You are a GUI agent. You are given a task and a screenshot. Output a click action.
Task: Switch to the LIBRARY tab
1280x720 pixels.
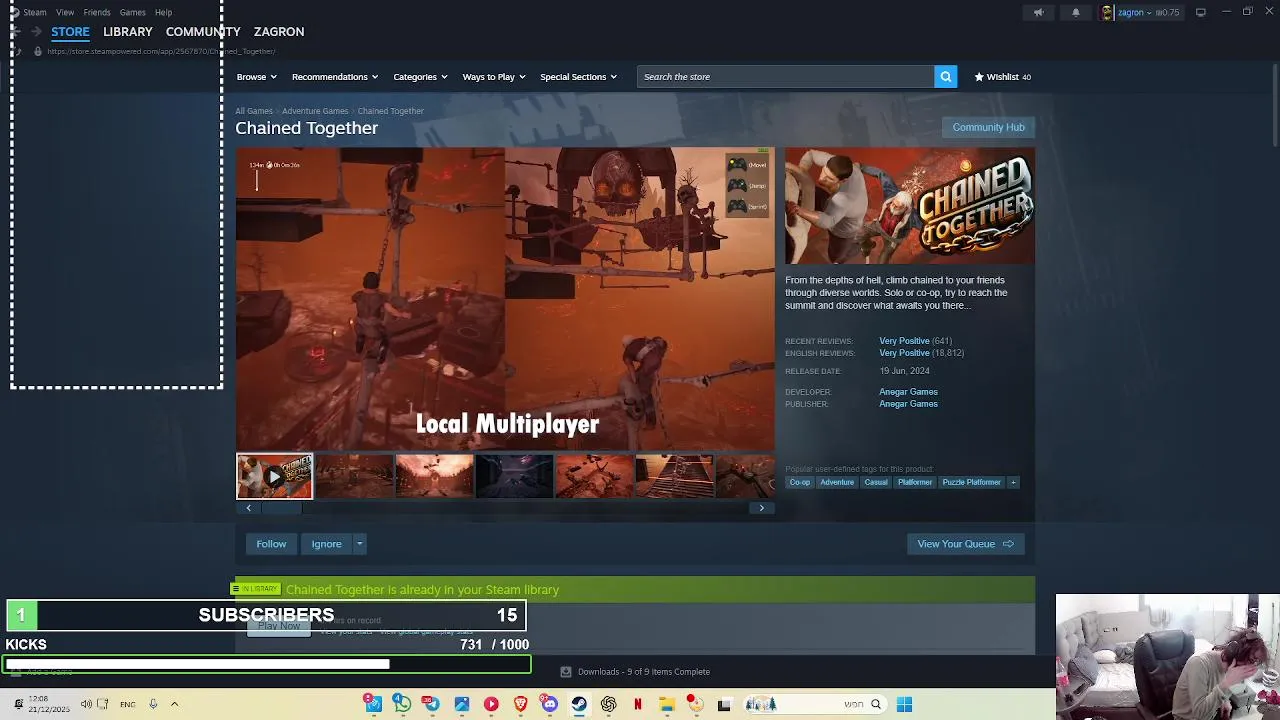128,32
